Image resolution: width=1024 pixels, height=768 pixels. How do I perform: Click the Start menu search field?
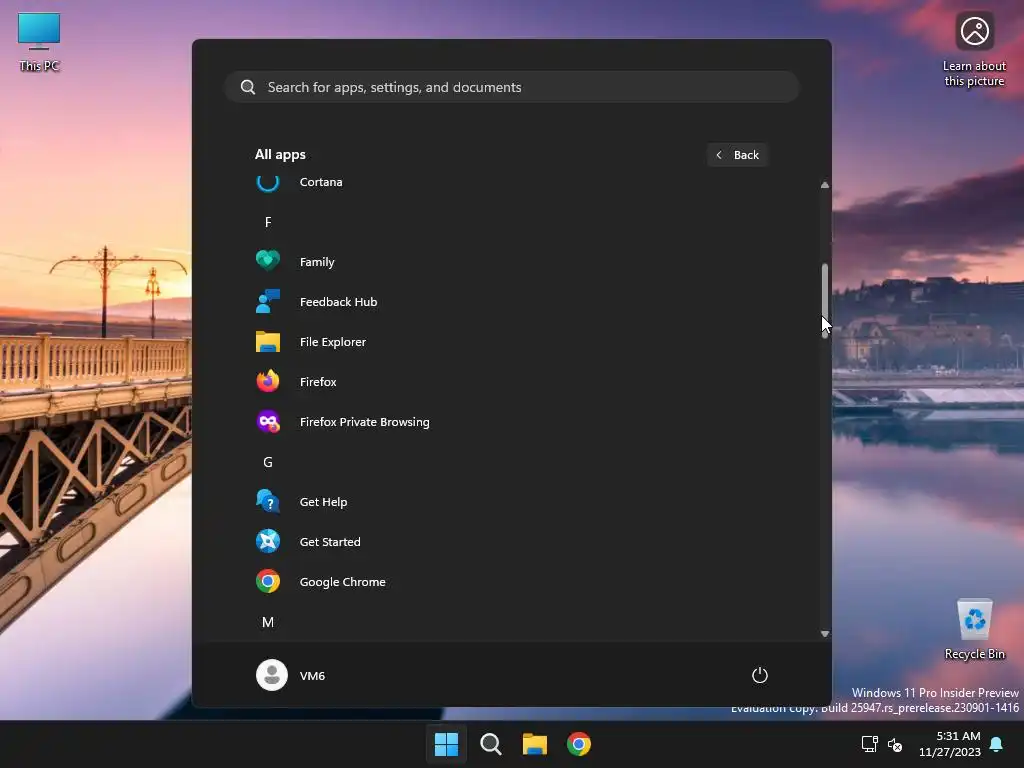pyautogui.click(x=512, y=87)
